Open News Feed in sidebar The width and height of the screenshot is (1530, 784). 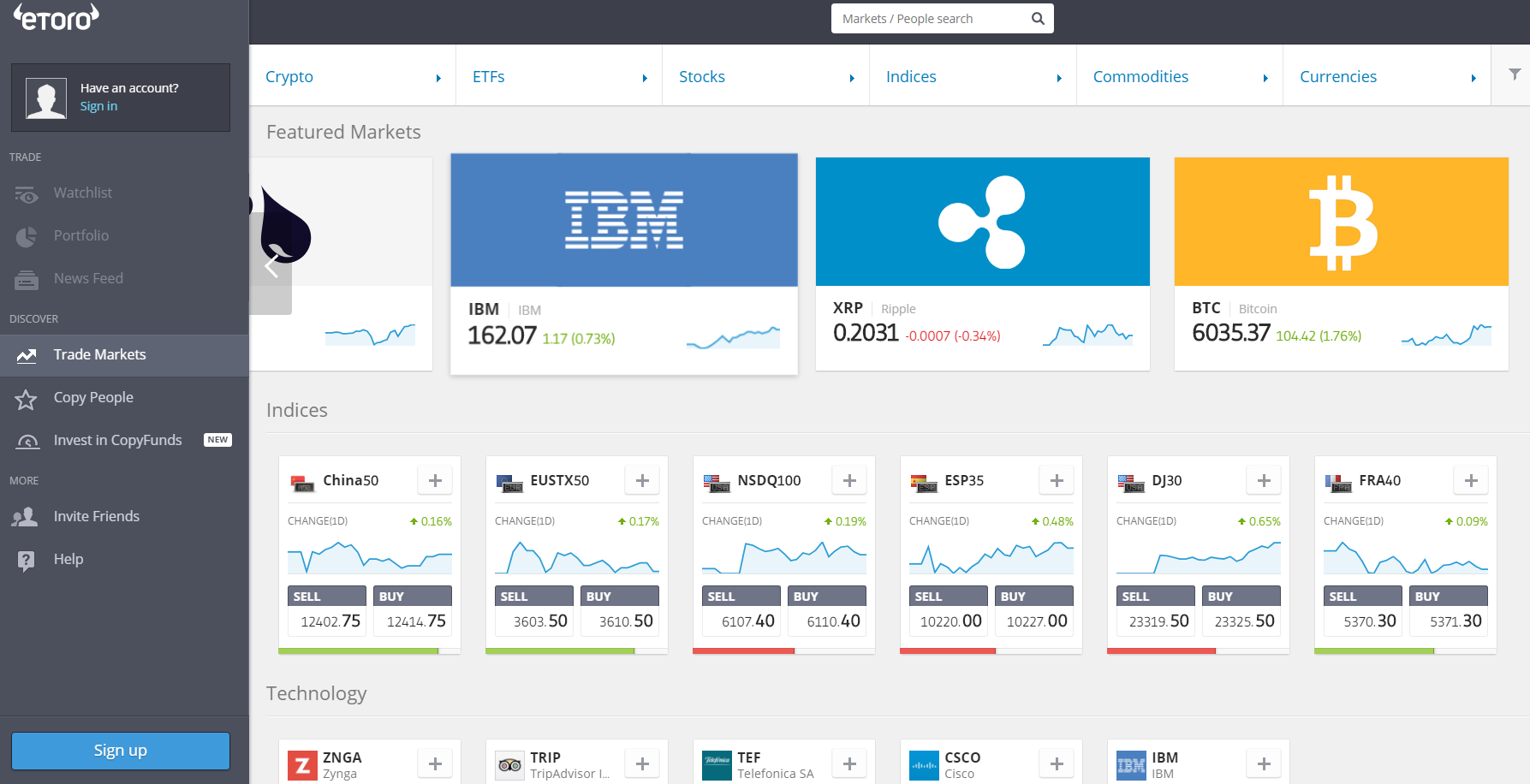point(124,278)
